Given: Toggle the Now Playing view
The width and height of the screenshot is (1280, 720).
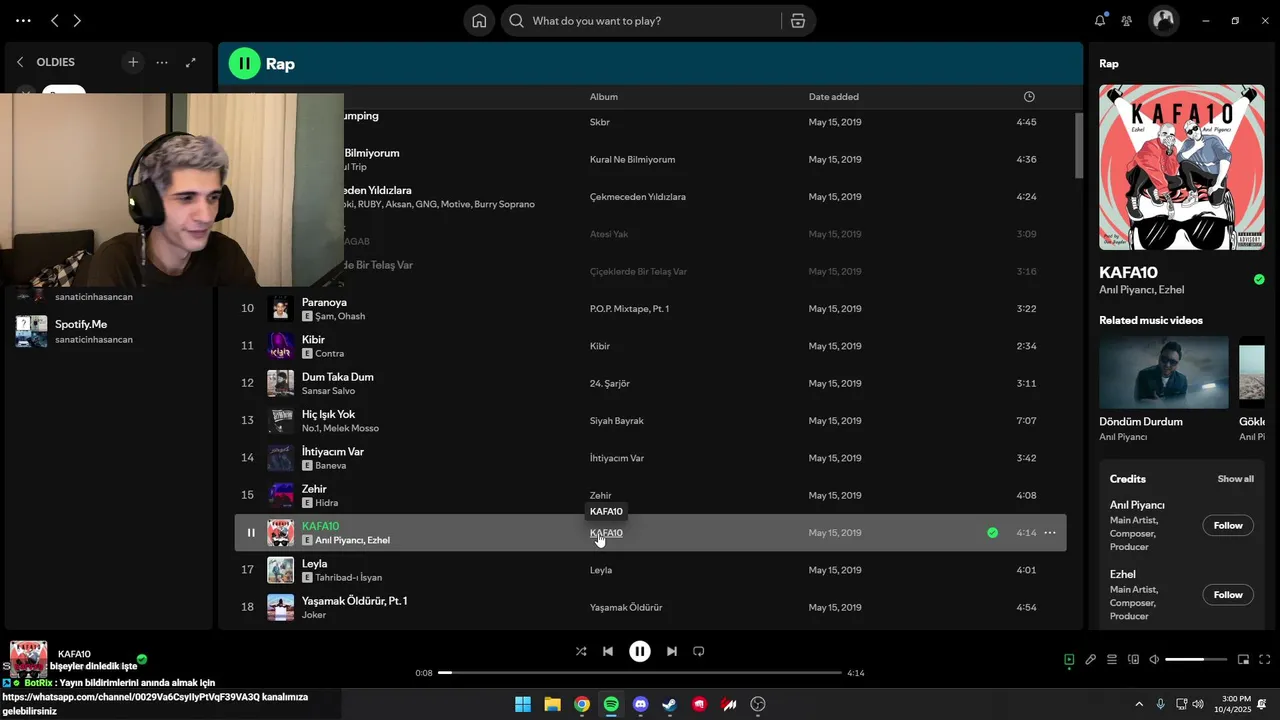Looking at the screenshot, I should 1069,660.
